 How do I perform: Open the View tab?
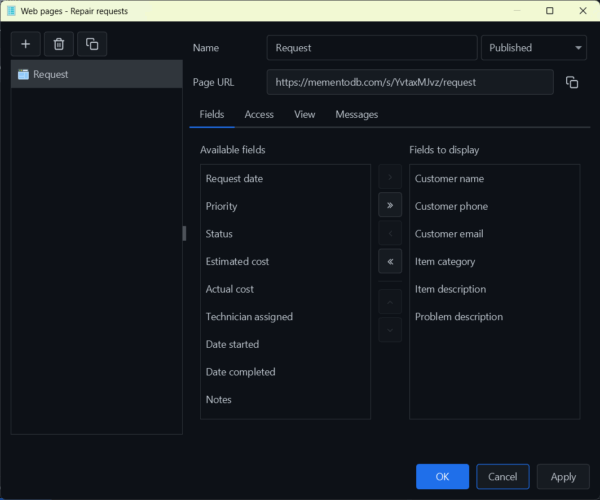tap(305, 115)
